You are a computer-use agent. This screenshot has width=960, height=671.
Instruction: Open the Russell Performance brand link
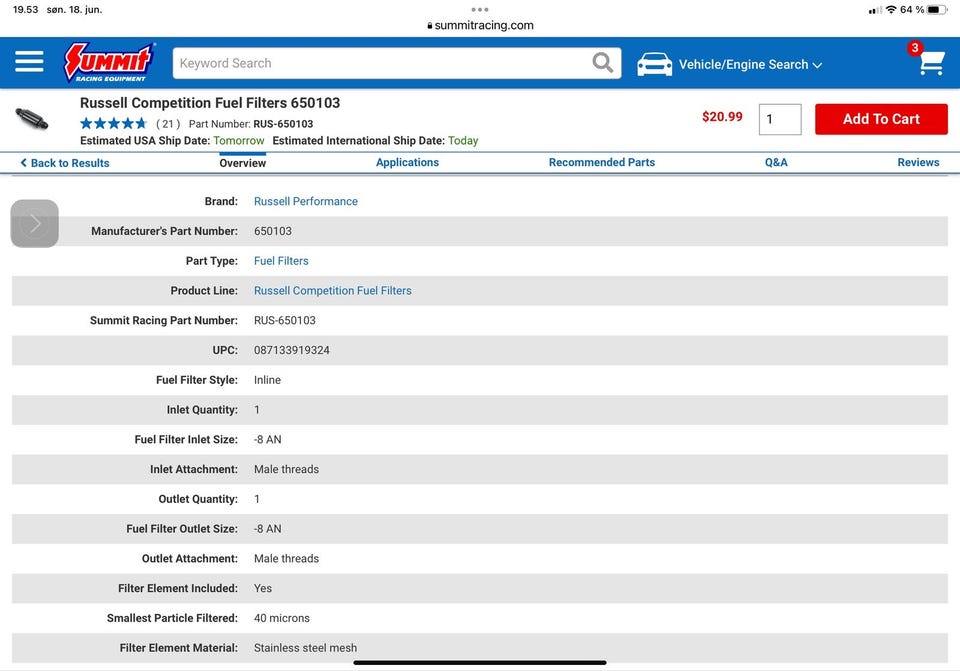point(305,201)
